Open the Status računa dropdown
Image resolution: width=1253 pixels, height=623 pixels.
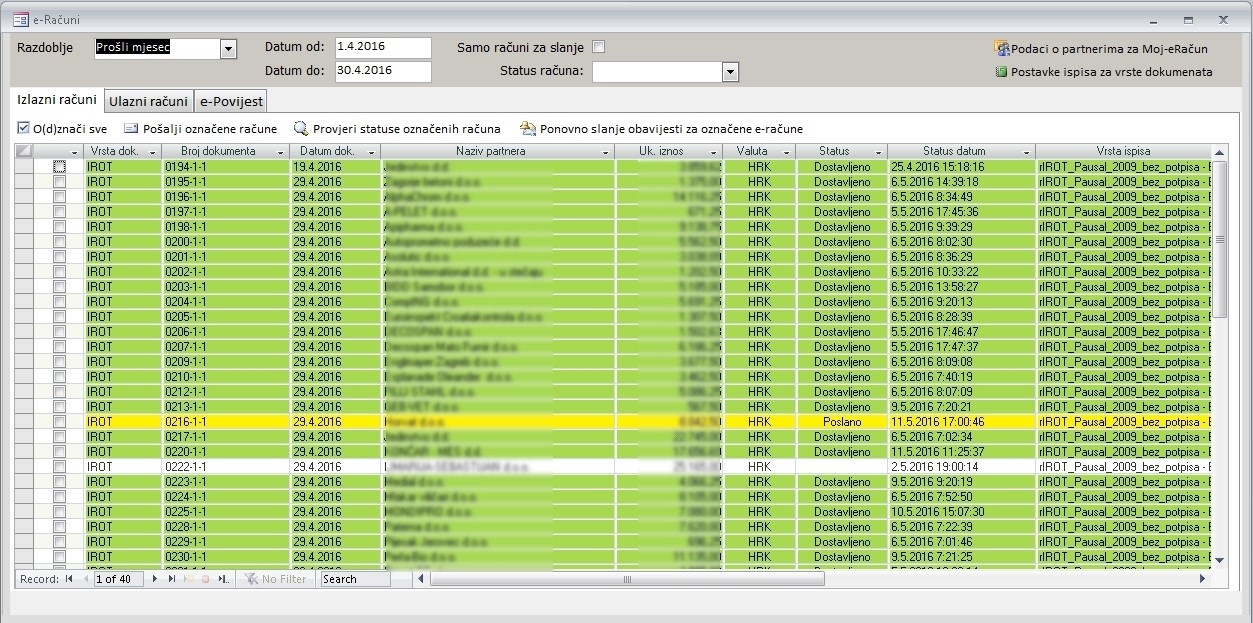tap(730, 72)
